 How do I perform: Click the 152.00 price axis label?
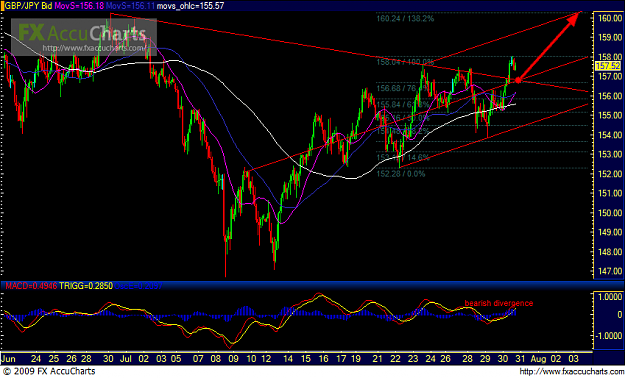[x=610, y=174]
